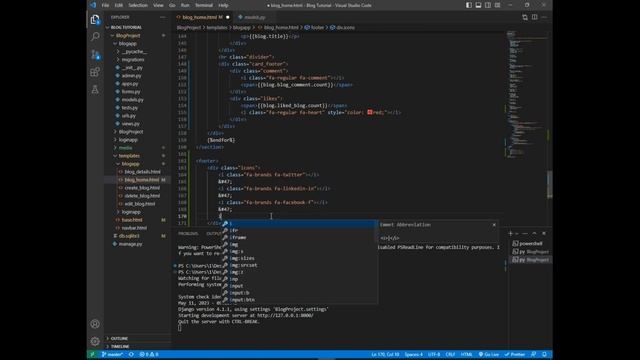Change Spaces: 4 indentation setting
Viewport: 640px width, 360px height.
click(413, 354)
